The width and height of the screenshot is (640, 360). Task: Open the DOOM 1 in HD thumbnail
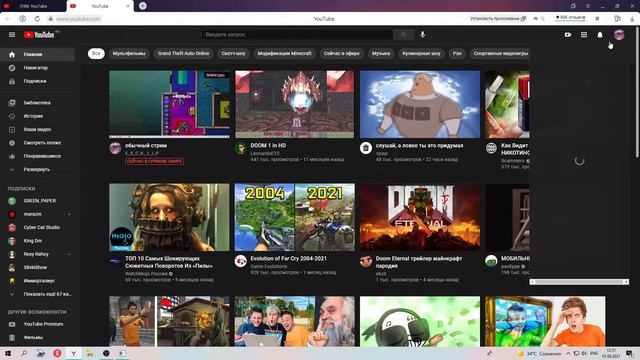pos(295,104)
